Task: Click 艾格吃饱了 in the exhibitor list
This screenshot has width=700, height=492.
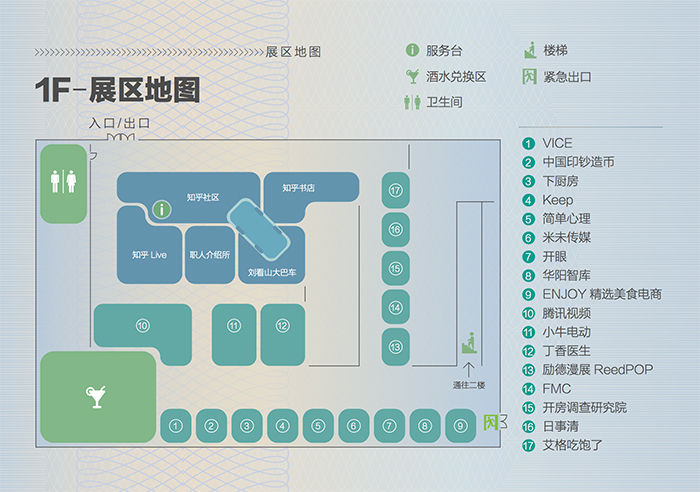Action: [572, 445]
